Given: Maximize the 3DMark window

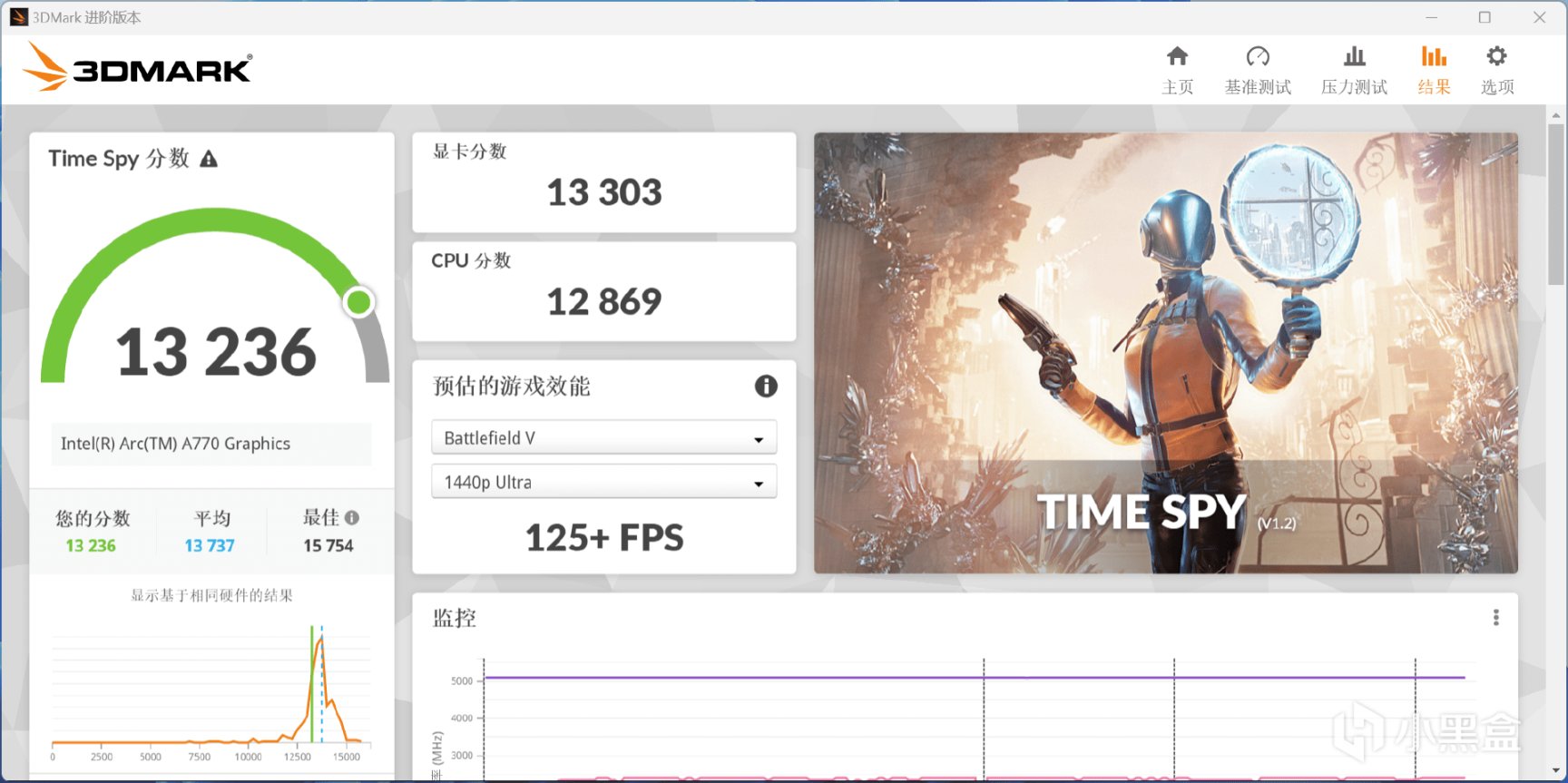Looking at the screenshot, I should click(x=1485, y=17).
